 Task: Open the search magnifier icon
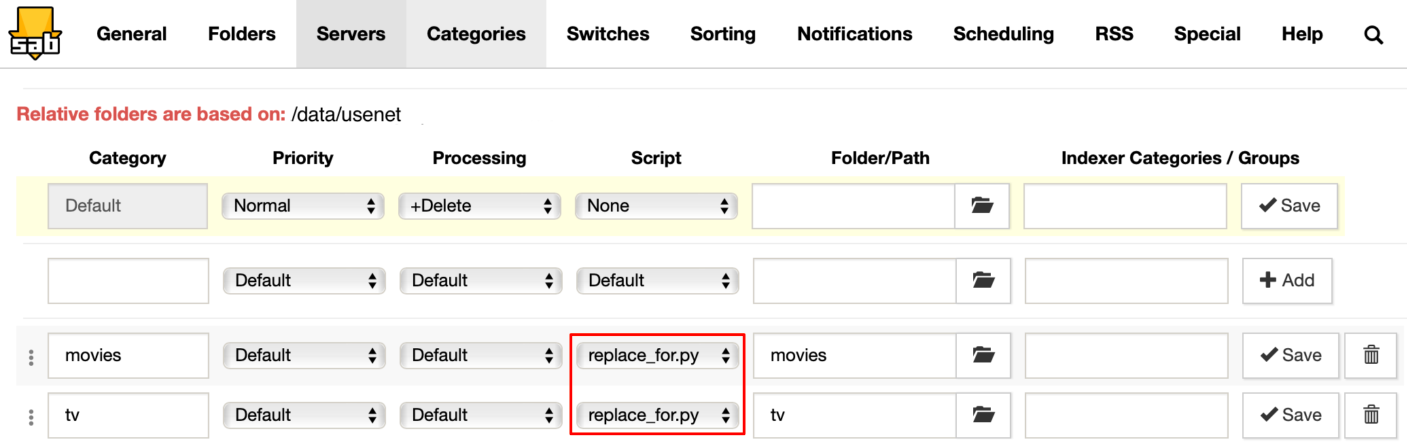tap(1373, 35)
